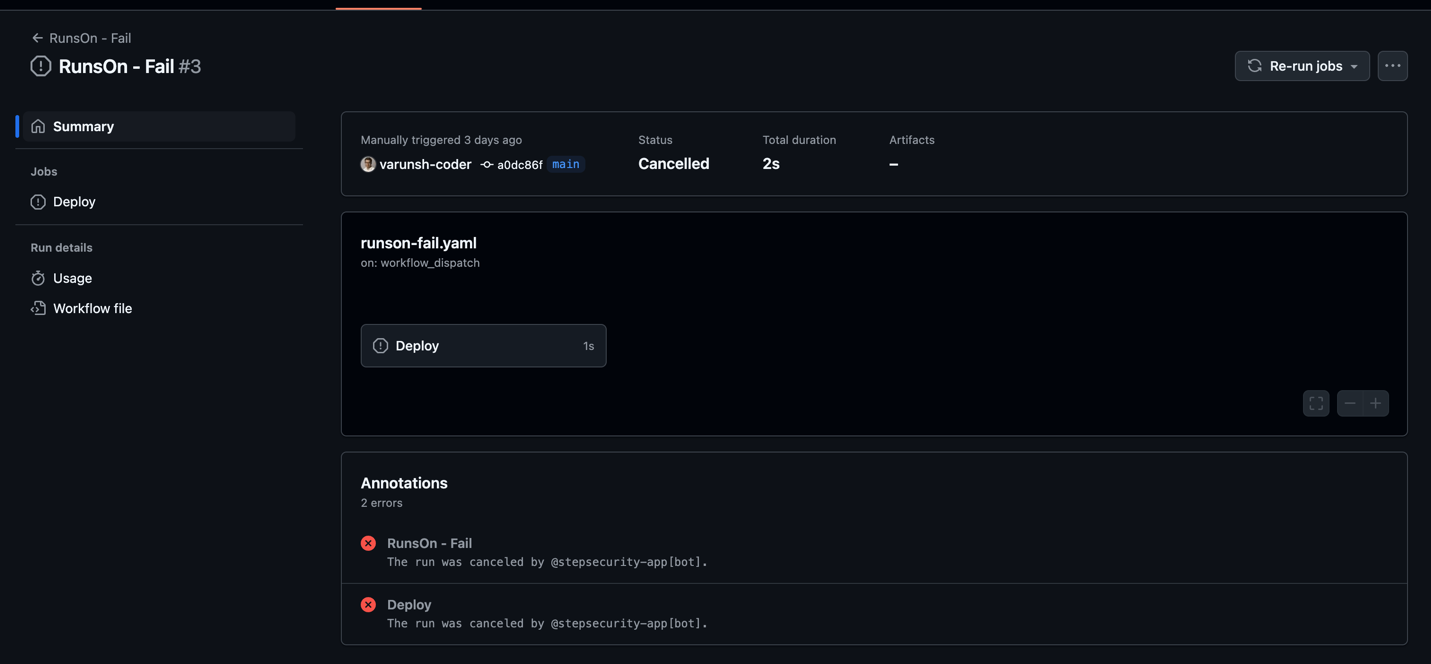Click the red error icon beside Deploy annotation
This screenshot has width=1431, height=664.
368,605
